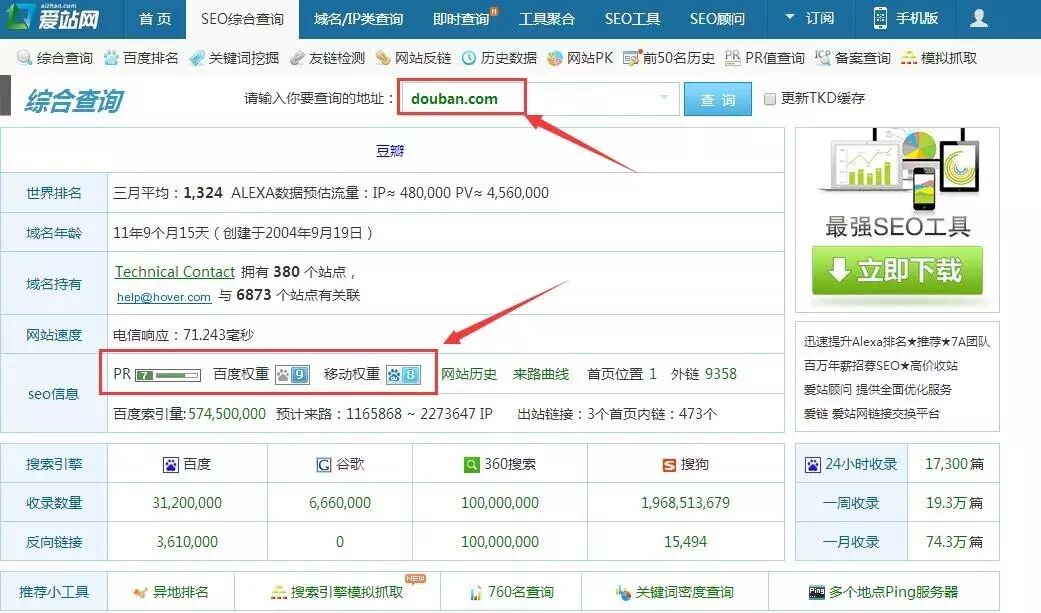Open the SEO工具 tab

pos(632,19)
